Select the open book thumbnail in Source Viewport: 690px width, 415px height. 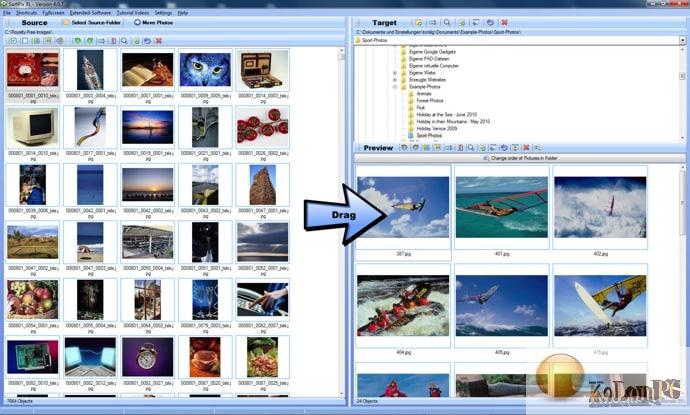[147, 70]
